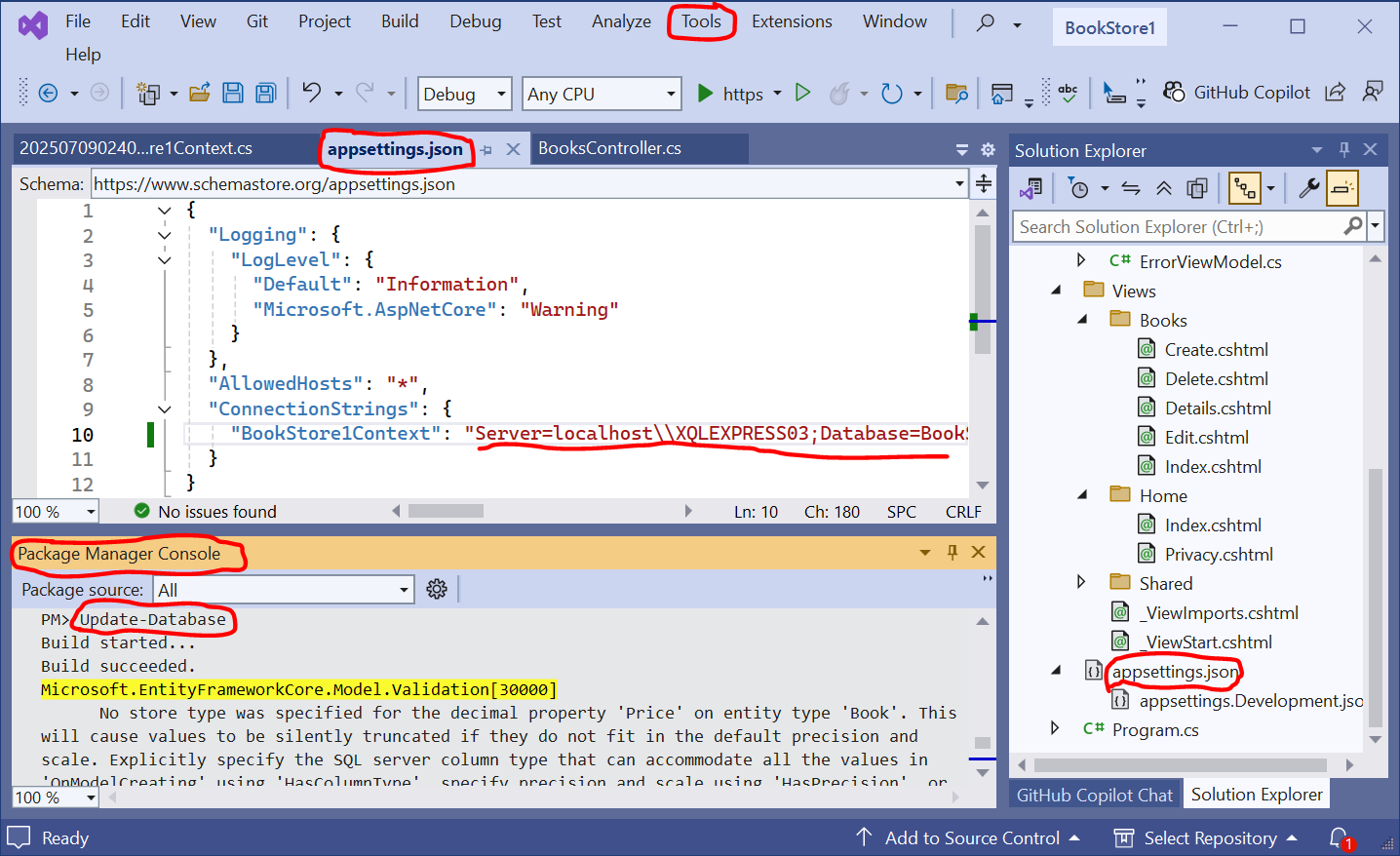Save the current file with Save icon
This screenshot has width=1400, height=856.
tap(233, 93)
